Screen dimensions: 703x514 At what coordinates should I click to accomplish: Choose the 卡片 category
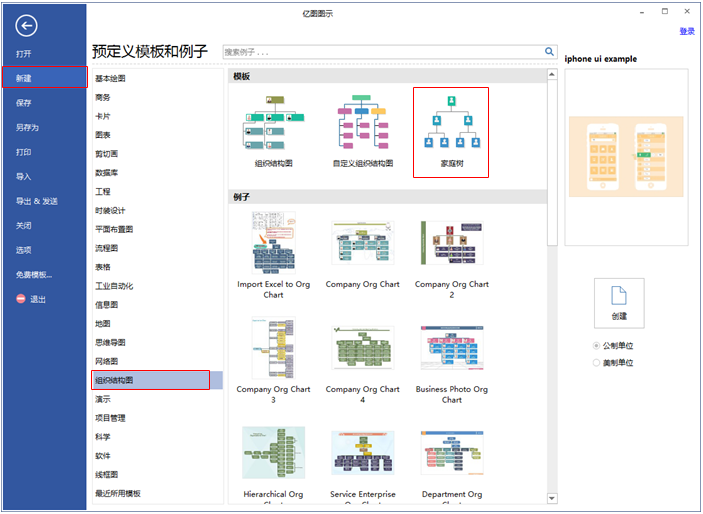[x=103, y=116]
